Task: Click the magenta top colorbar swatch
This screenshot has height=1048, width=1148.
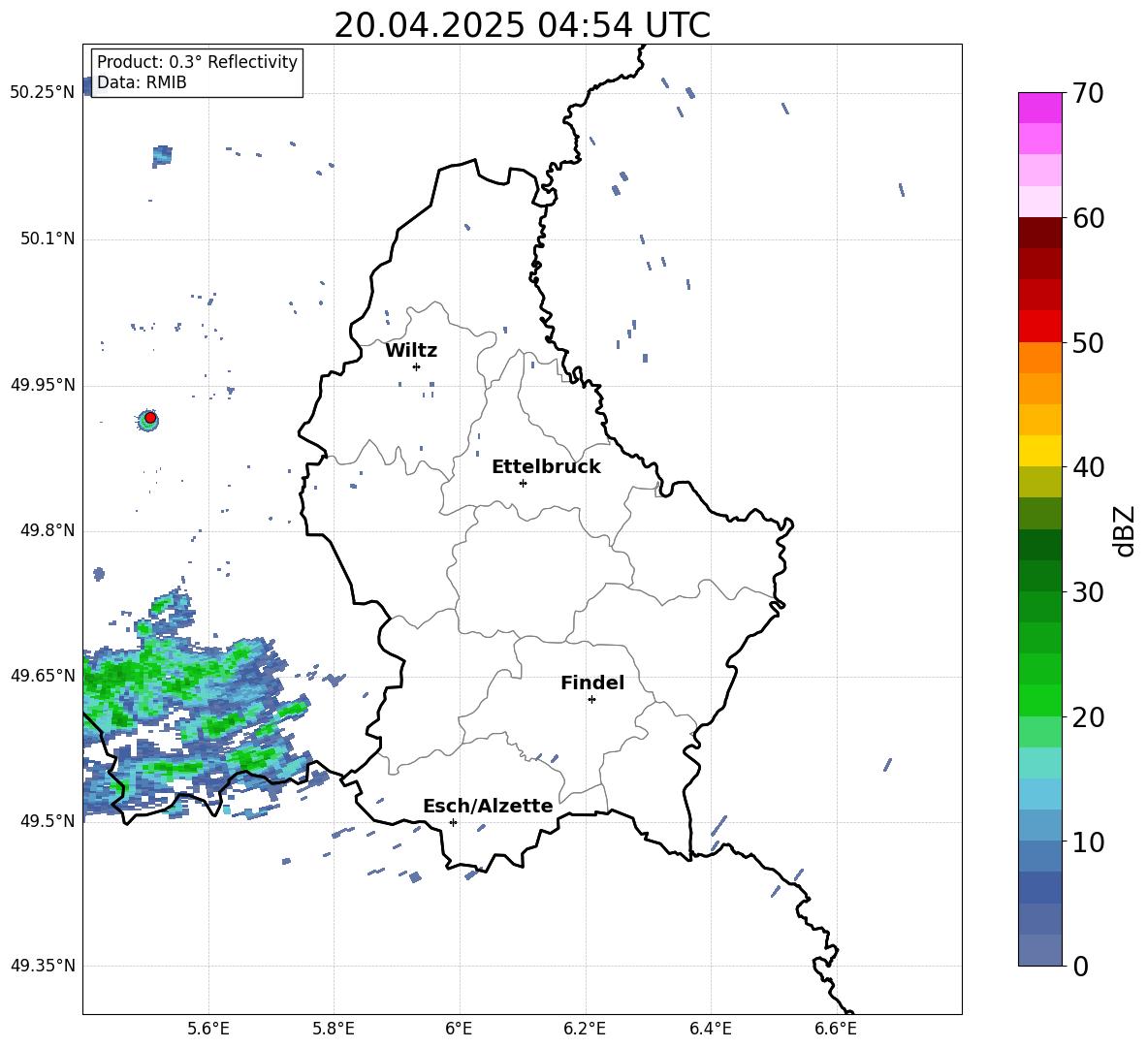Action: [1040, 108]
